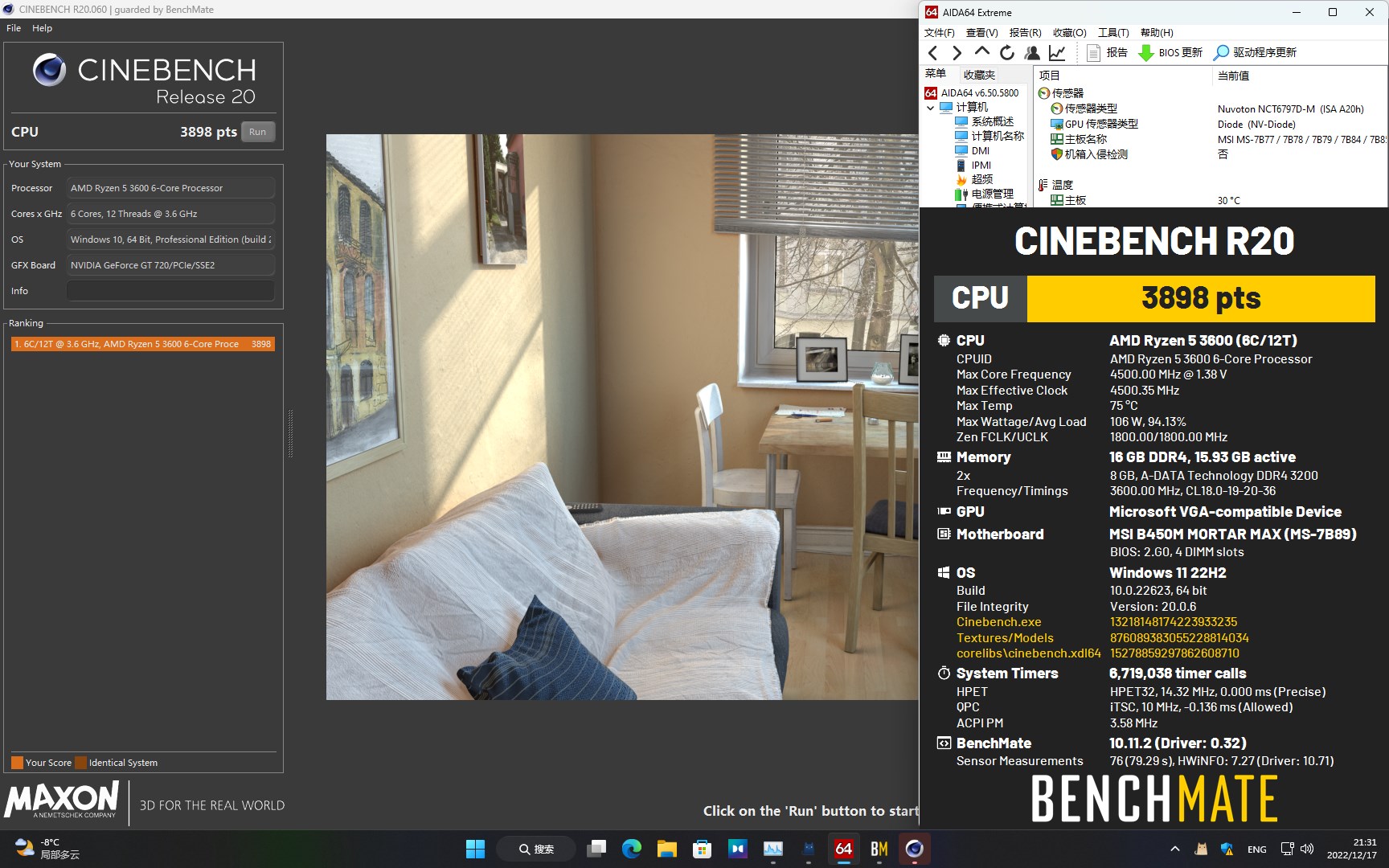Click the GFX Board field in Cinebench
Image resolution: width=1389 pixels, height=868 pixels.
(170, 265)
